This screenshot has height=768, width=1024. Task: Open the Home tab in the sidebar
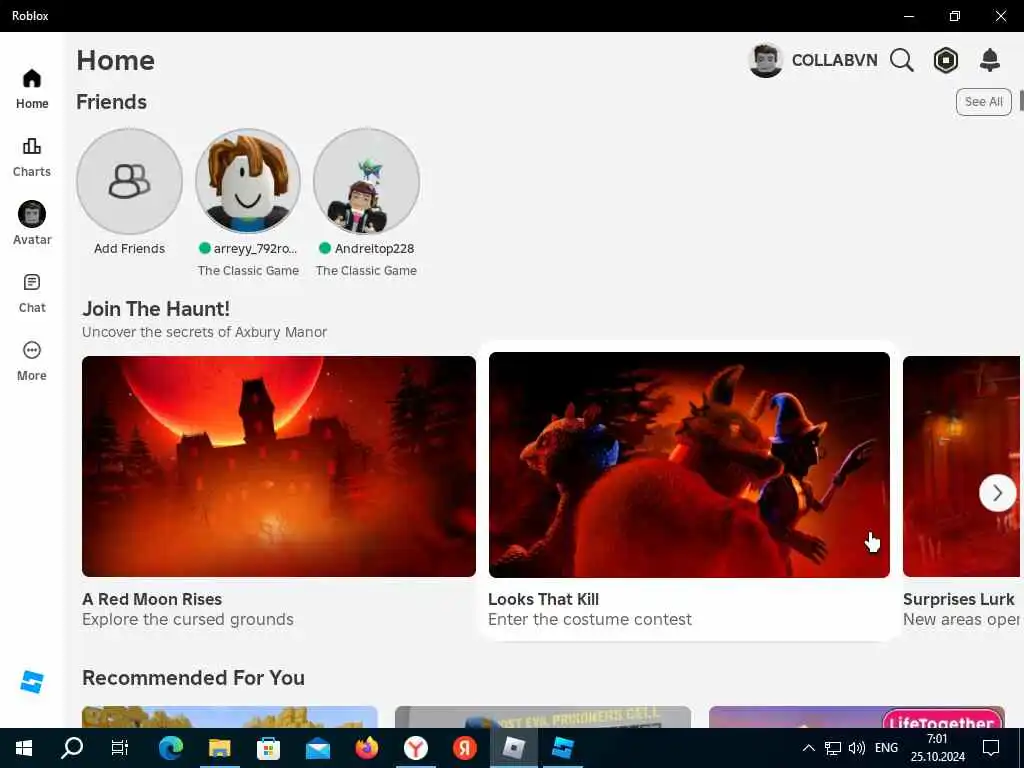click(x=32, y=89)
